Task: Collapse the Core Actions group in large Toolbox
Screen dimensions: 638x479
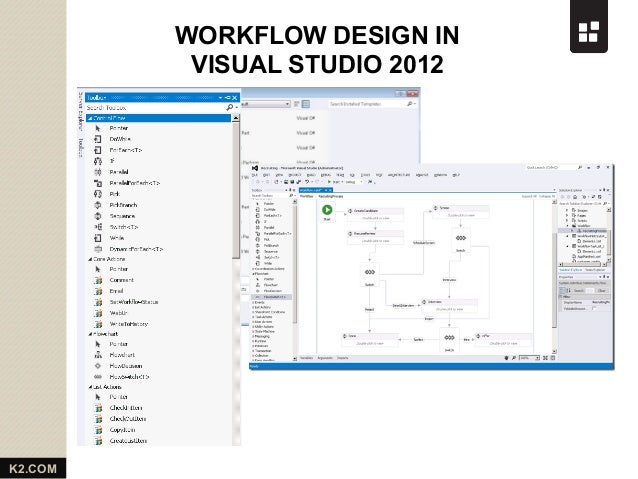Action: pyautogui.click(x=90, y=259)
